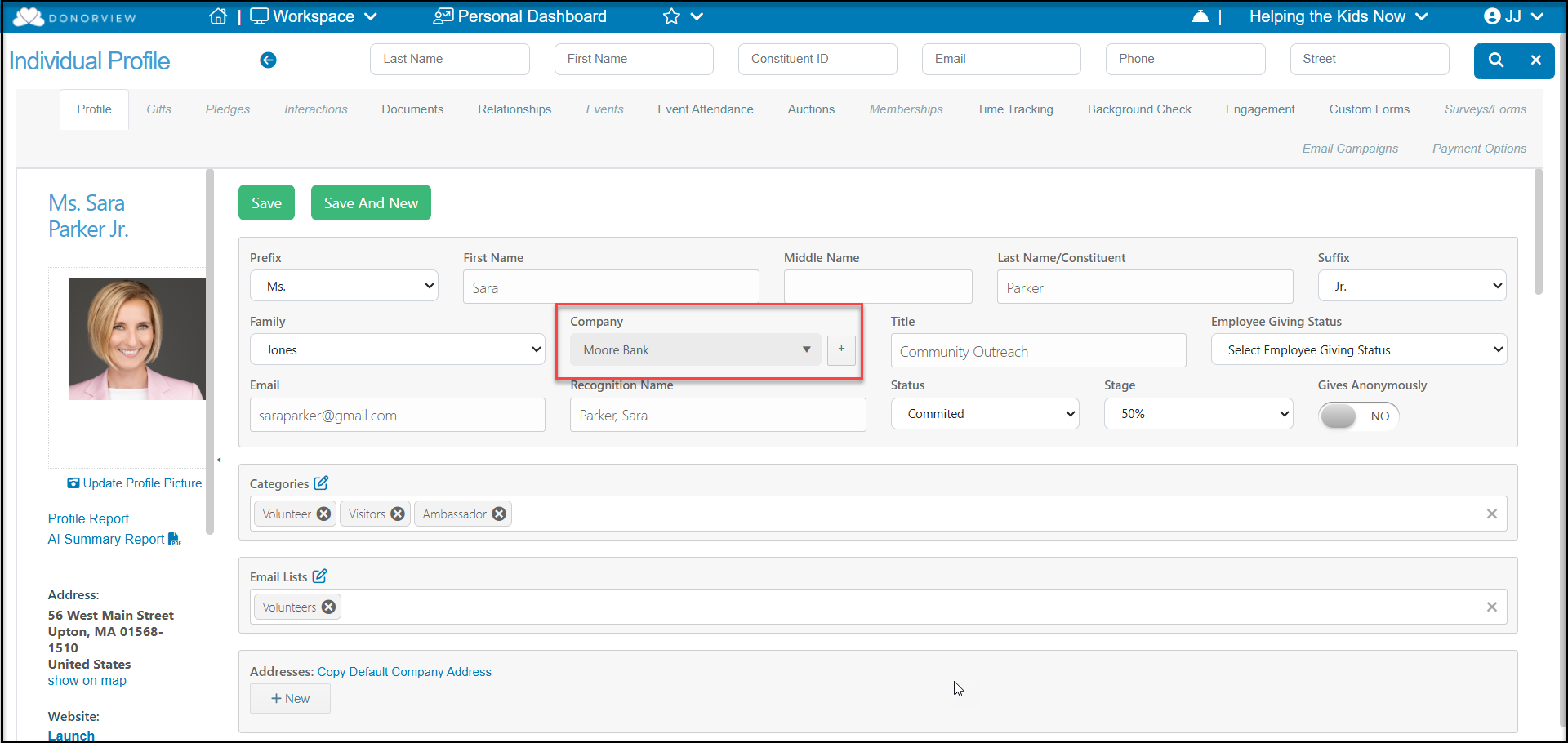This screenshot has height=743, width=1568.
Task: Click the edit icon next to Categories
Action: click(x=321, y=483)
